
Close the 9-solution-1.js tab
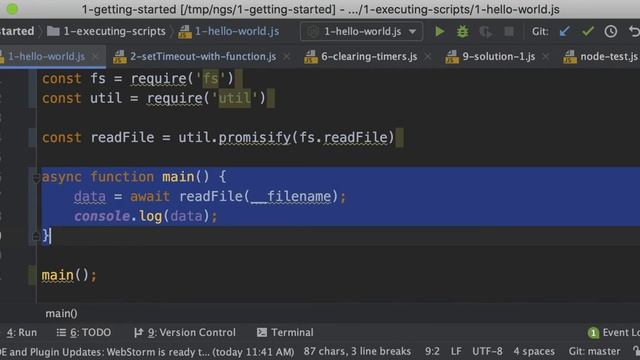pyautogui.click(x=545, y=56)
